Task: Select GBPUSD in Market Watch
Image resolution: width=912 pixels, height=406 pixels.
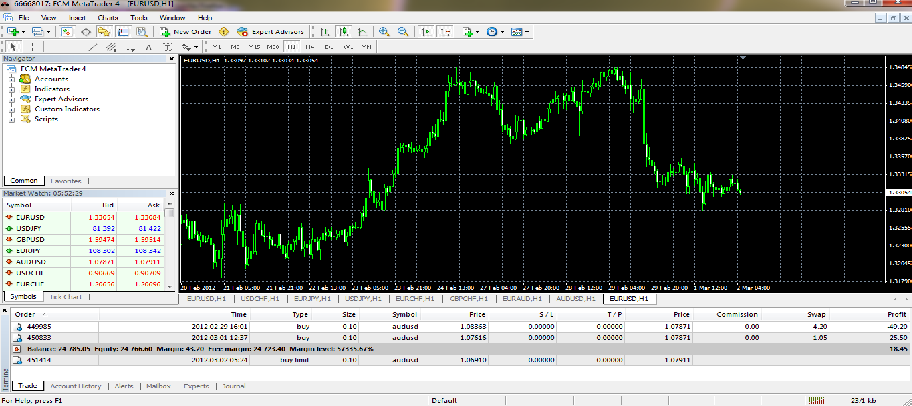Action: (x=83, y=239)
